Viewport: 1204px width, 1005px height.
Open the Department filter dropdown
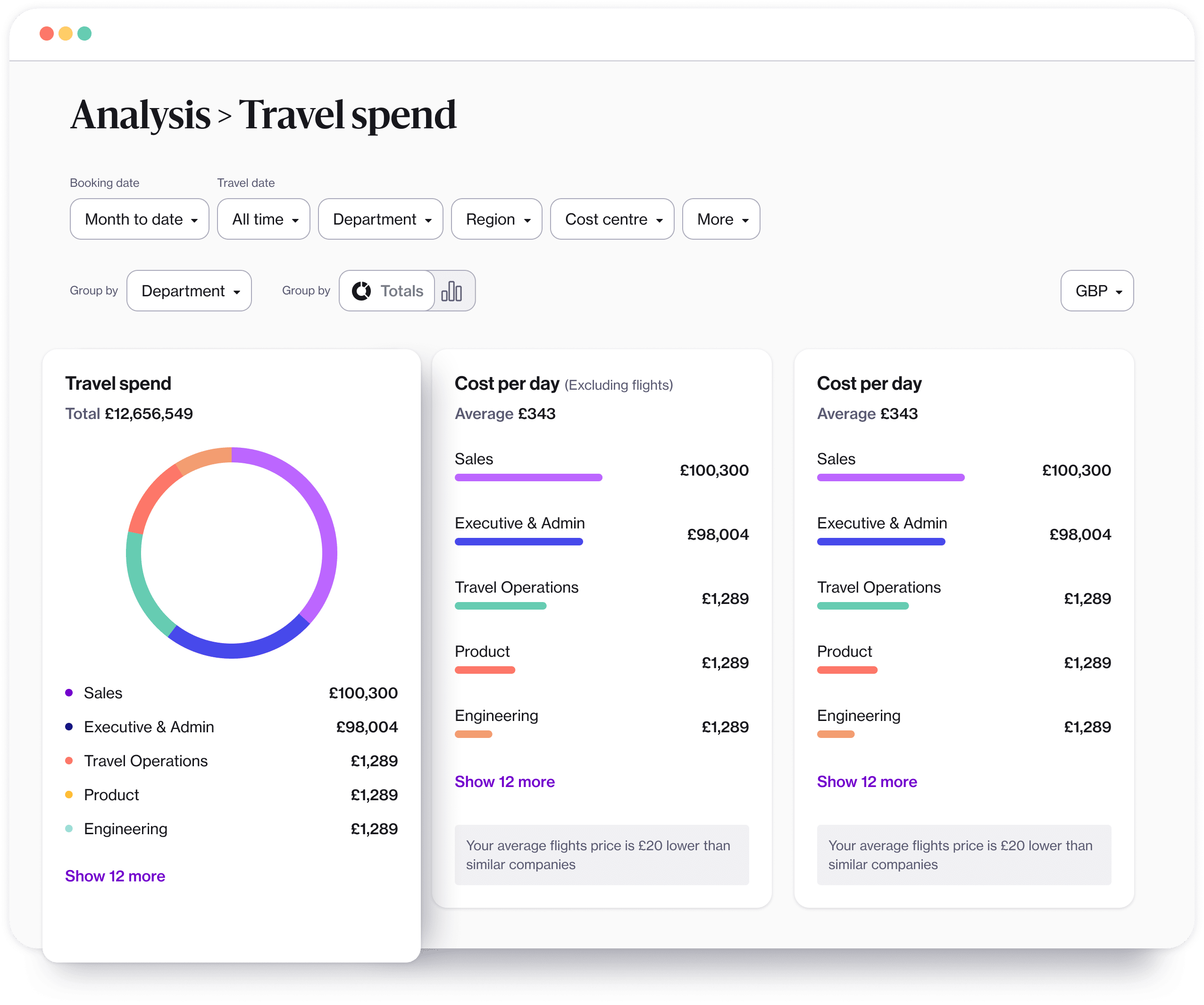tap(381, 219)
